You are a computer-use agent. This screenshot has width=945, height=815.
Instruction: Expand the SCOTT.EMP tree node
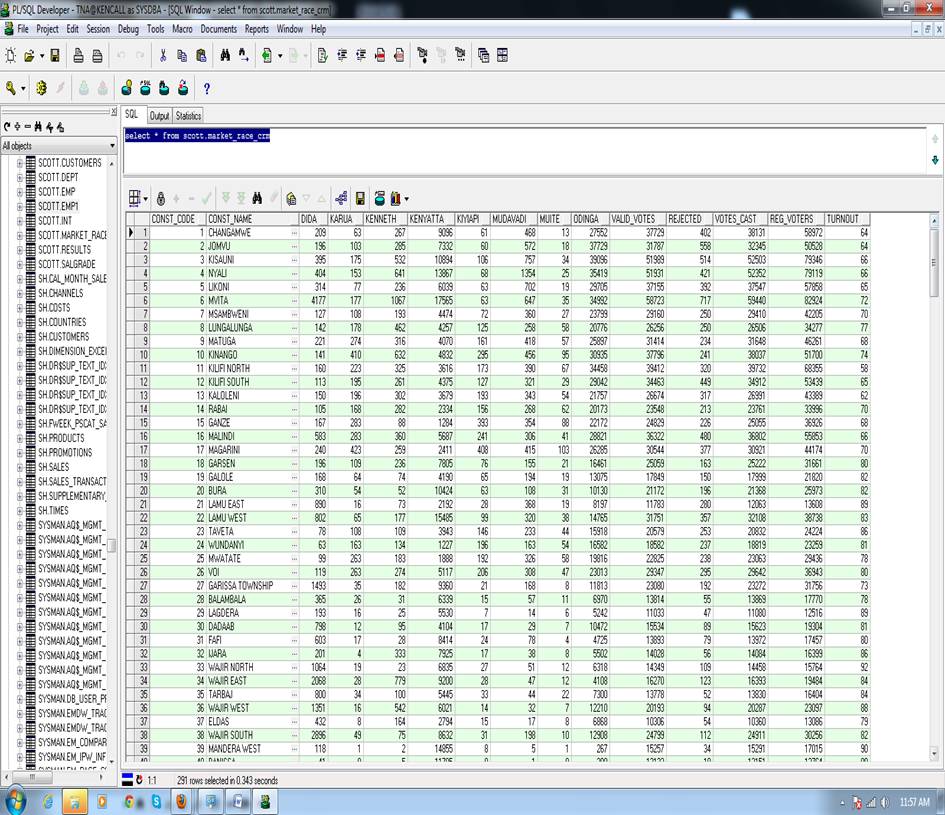click(19, 192)
